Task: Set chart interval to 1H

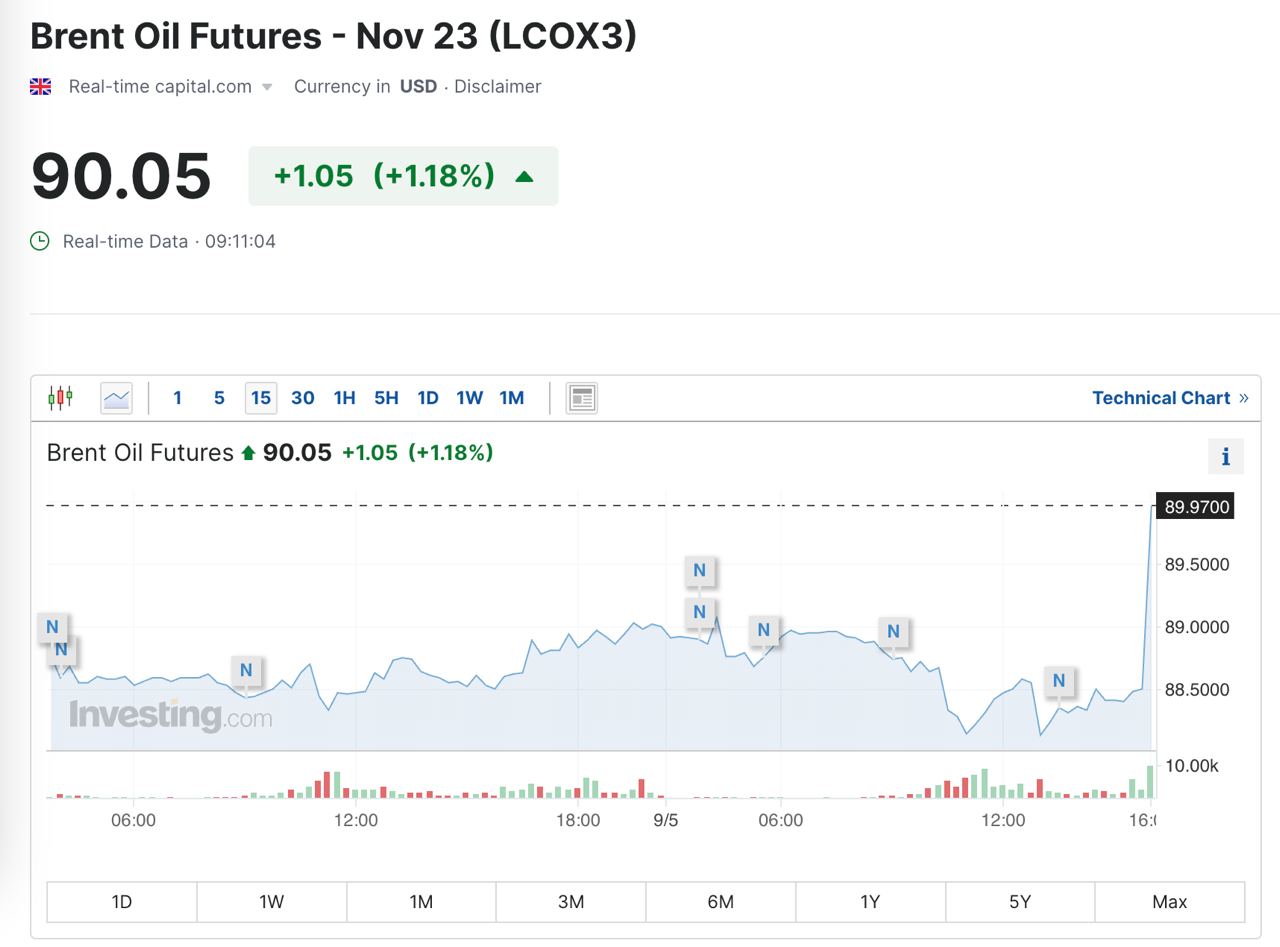Action: 344,398
